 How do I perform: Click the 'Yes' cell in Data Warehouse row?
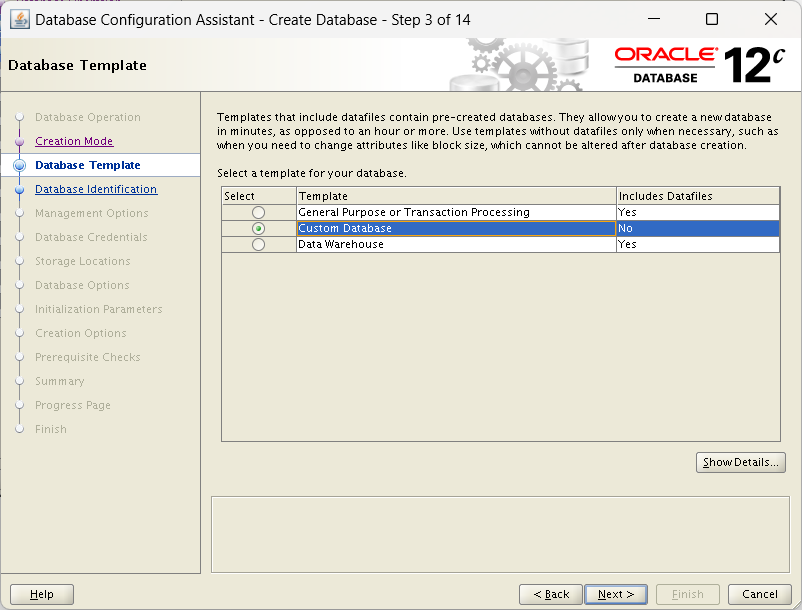[x=698, y=244]
